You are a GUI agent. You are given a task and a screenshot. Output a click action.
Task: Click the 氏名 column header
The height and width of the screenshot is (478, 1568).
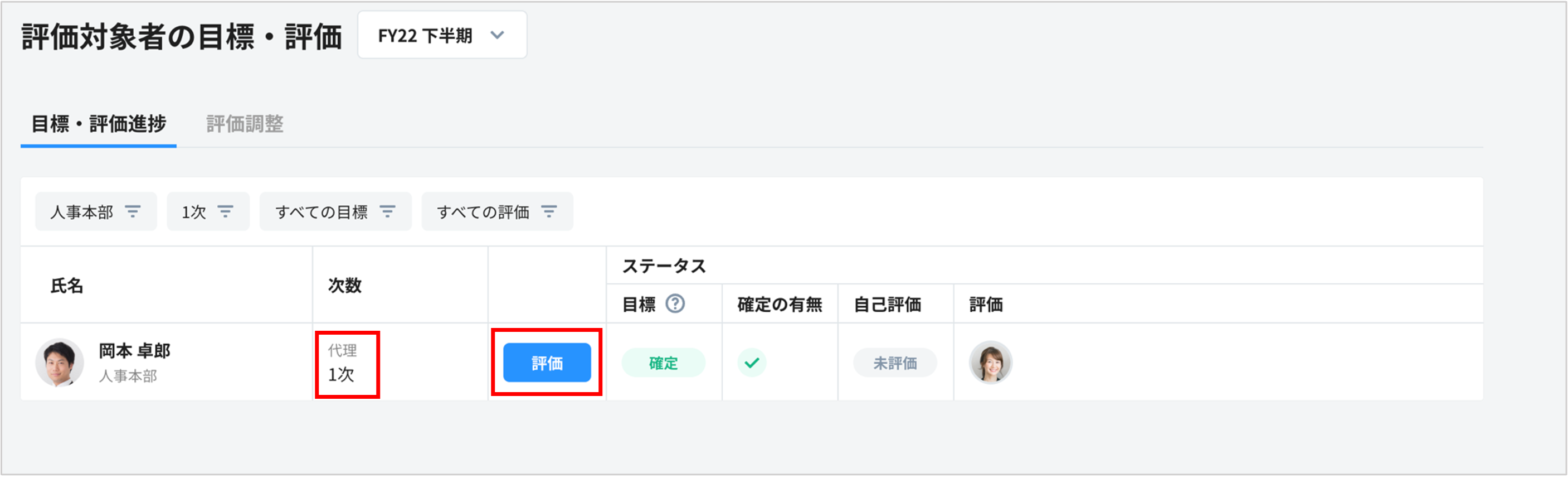tap(67, 285)
